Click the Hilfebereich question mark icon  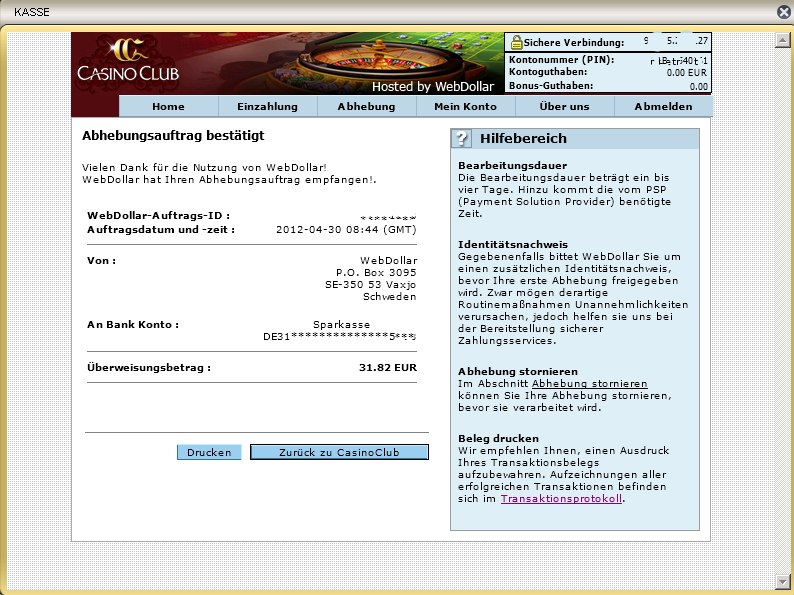[461, 138]
